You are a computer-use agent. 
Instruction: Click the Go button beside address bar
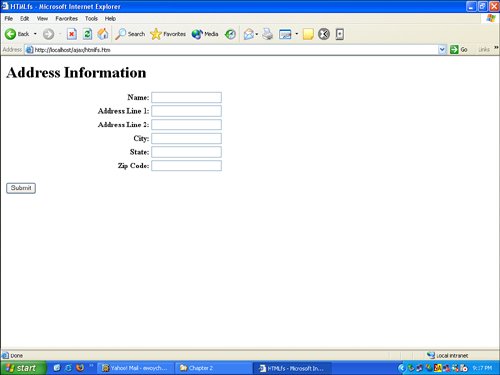tap(459, 50)
